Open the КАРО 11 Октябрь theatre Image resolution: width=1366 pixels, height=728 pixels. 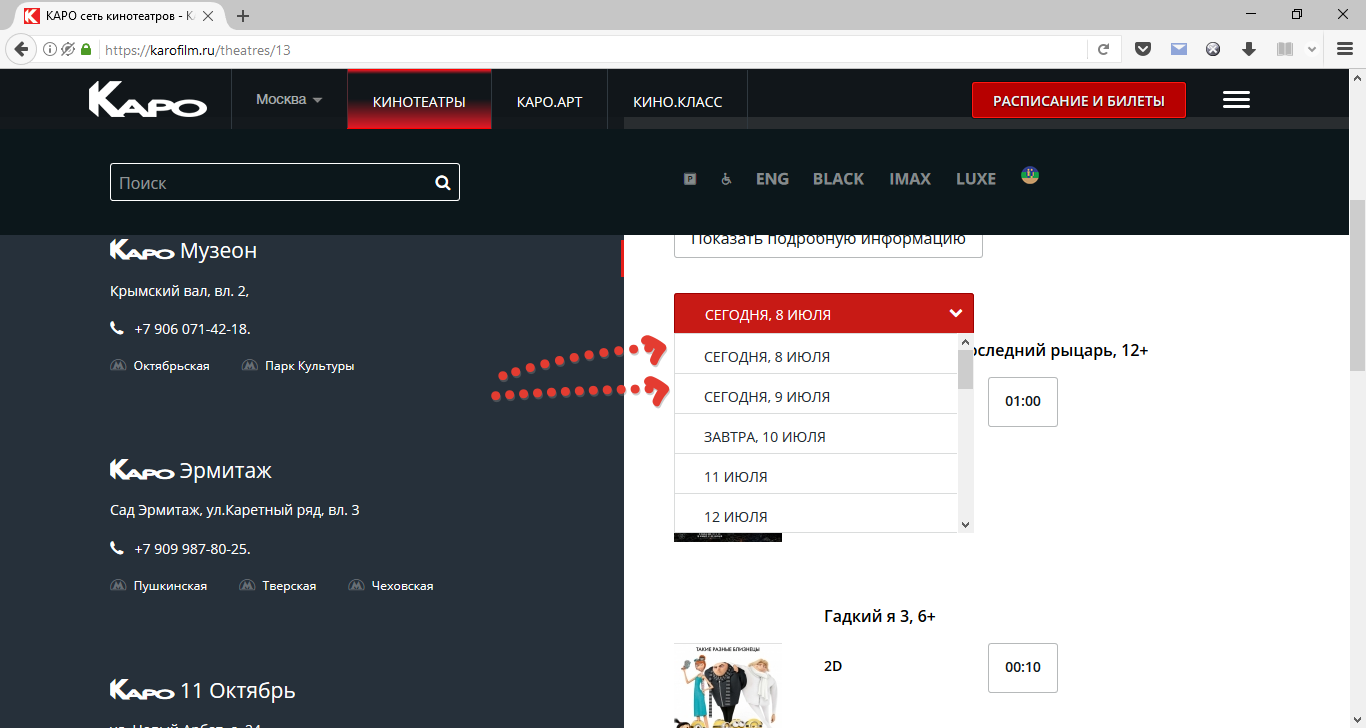(202, 690)
